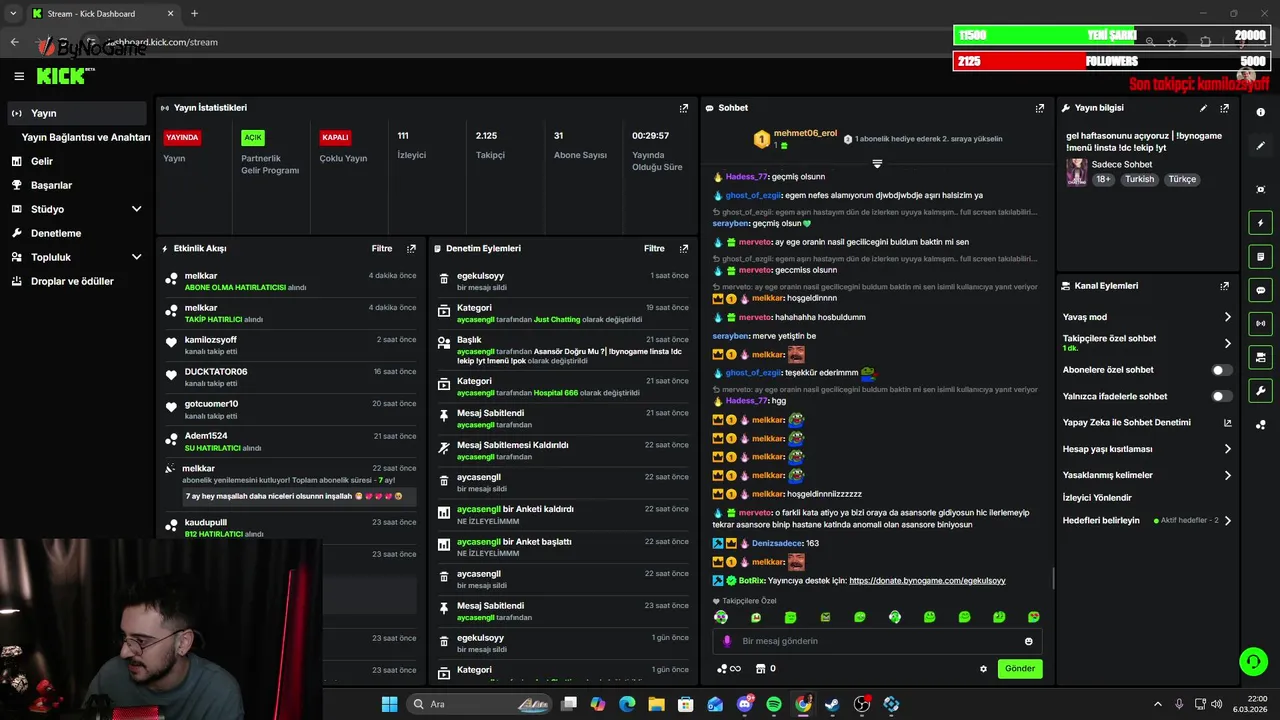Image resolution: width=1280 pixels, height=720 pixels.
Task: Show hidden system tray icons
Action: [x=1158, y=704]
